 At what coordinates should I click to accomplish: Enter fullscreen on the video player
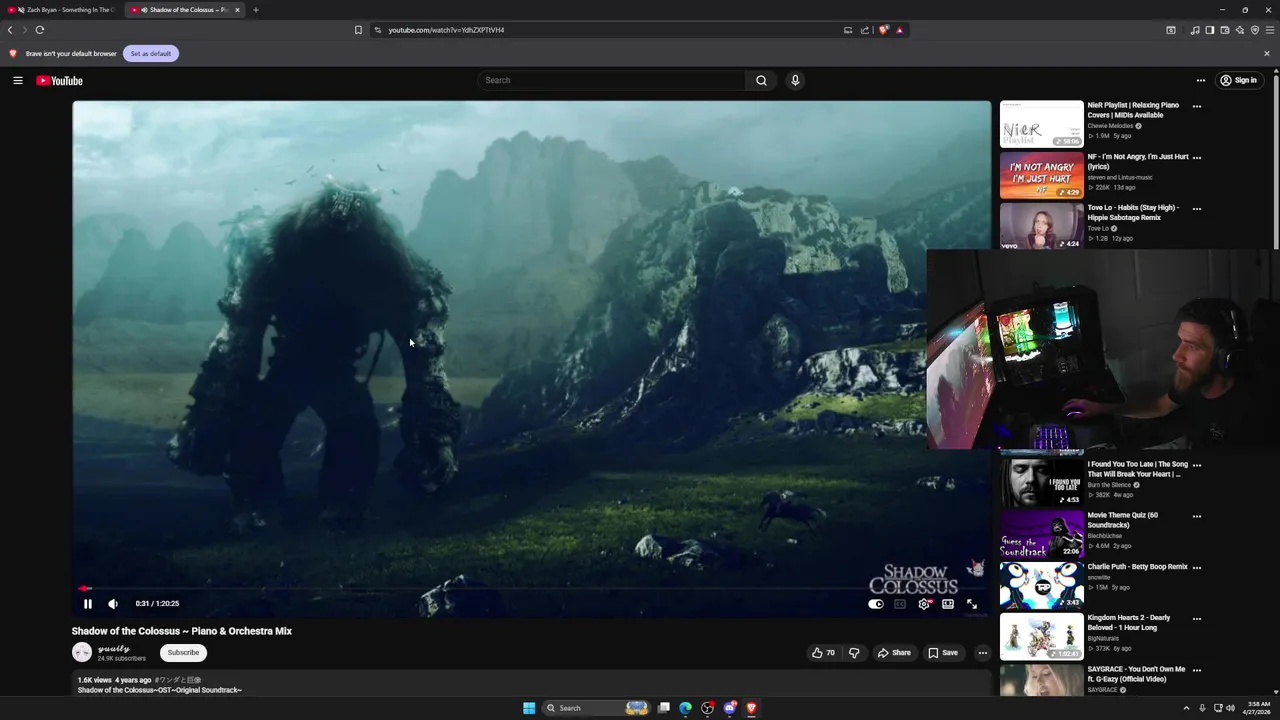click(x=972, y=604)
